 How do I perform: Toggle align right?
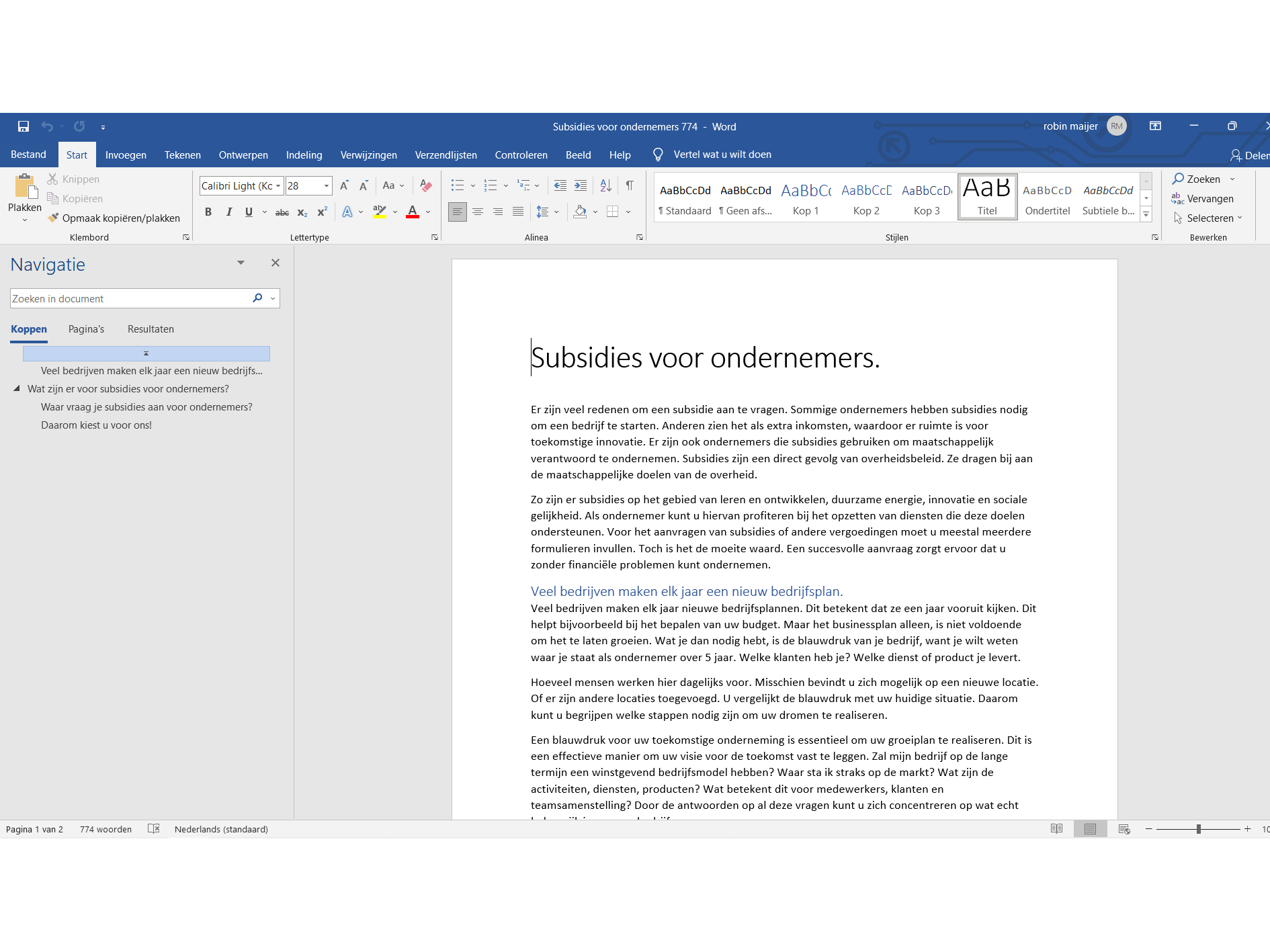[498, 212]
